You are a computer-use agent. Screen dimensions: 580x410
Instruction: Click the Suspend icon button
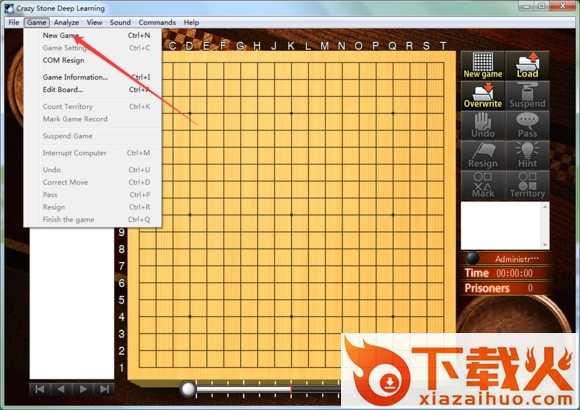click(527, 95)
